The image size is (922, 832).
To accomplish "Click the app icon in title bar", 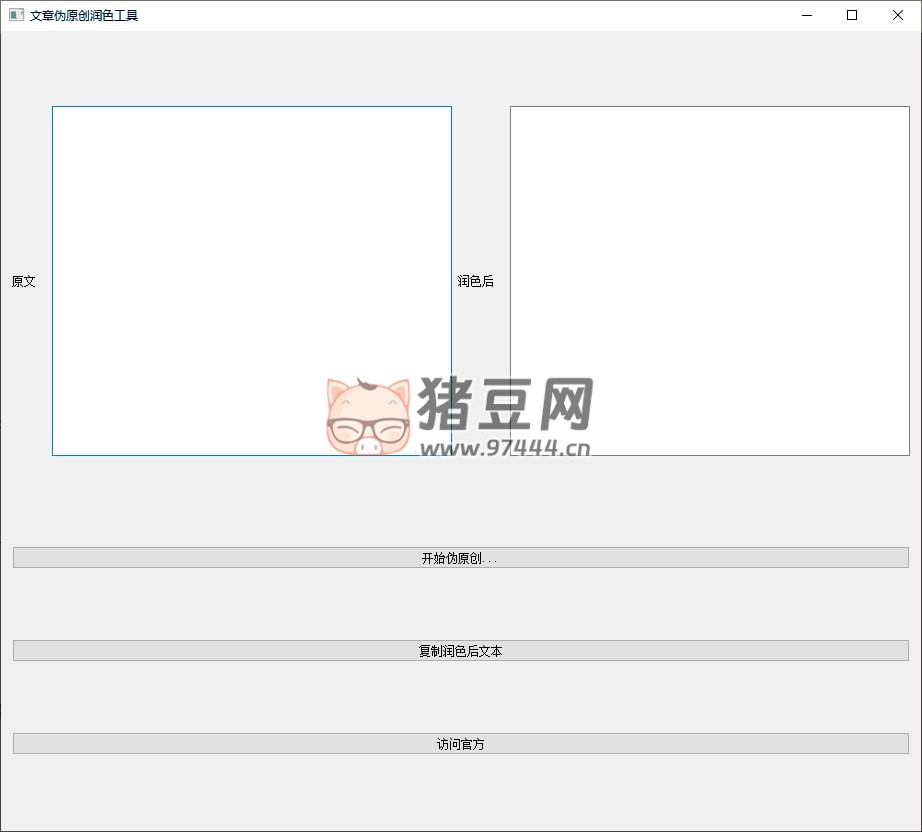I will (16, 15).
